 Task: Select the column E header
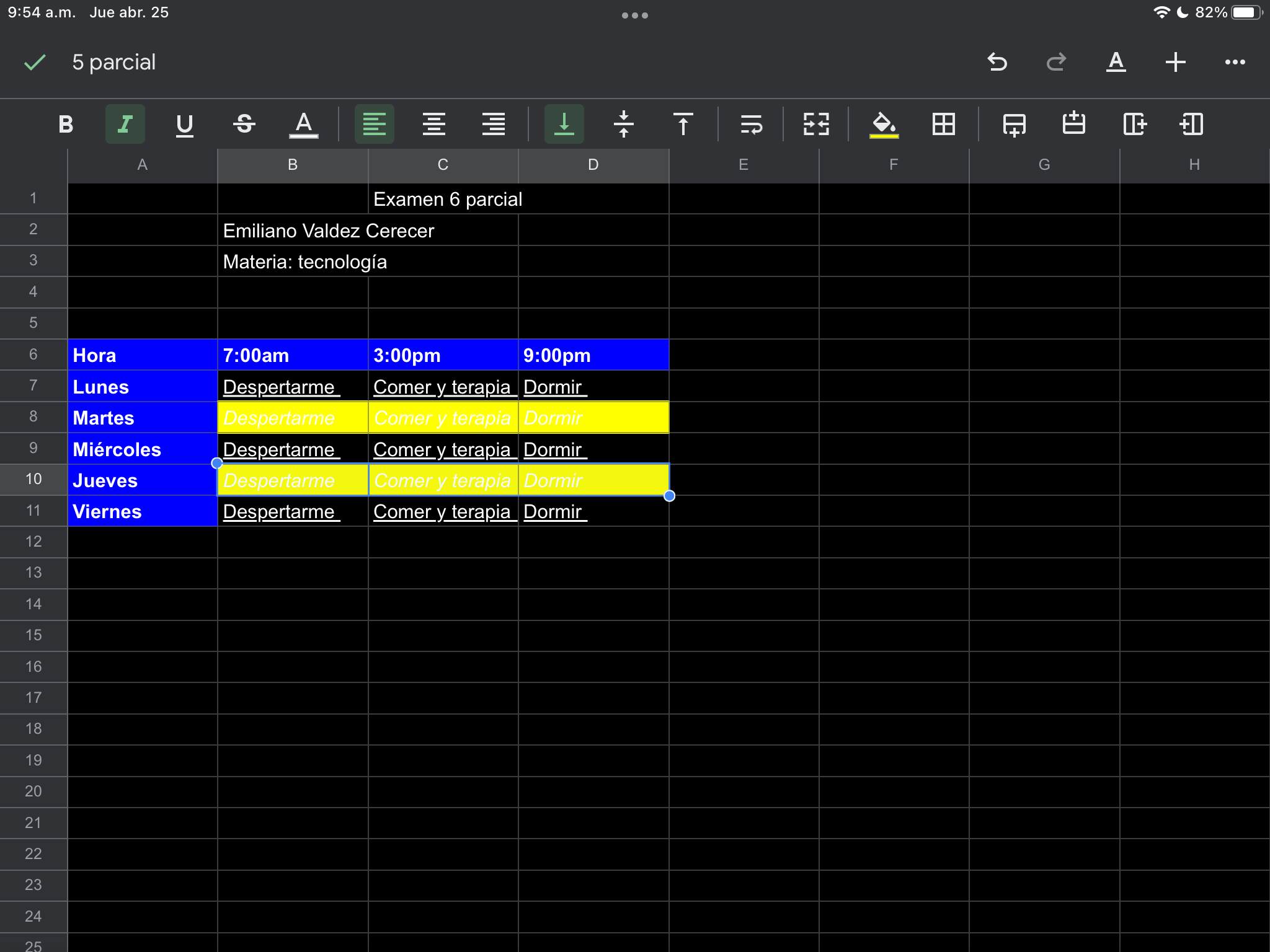[744, 165]
